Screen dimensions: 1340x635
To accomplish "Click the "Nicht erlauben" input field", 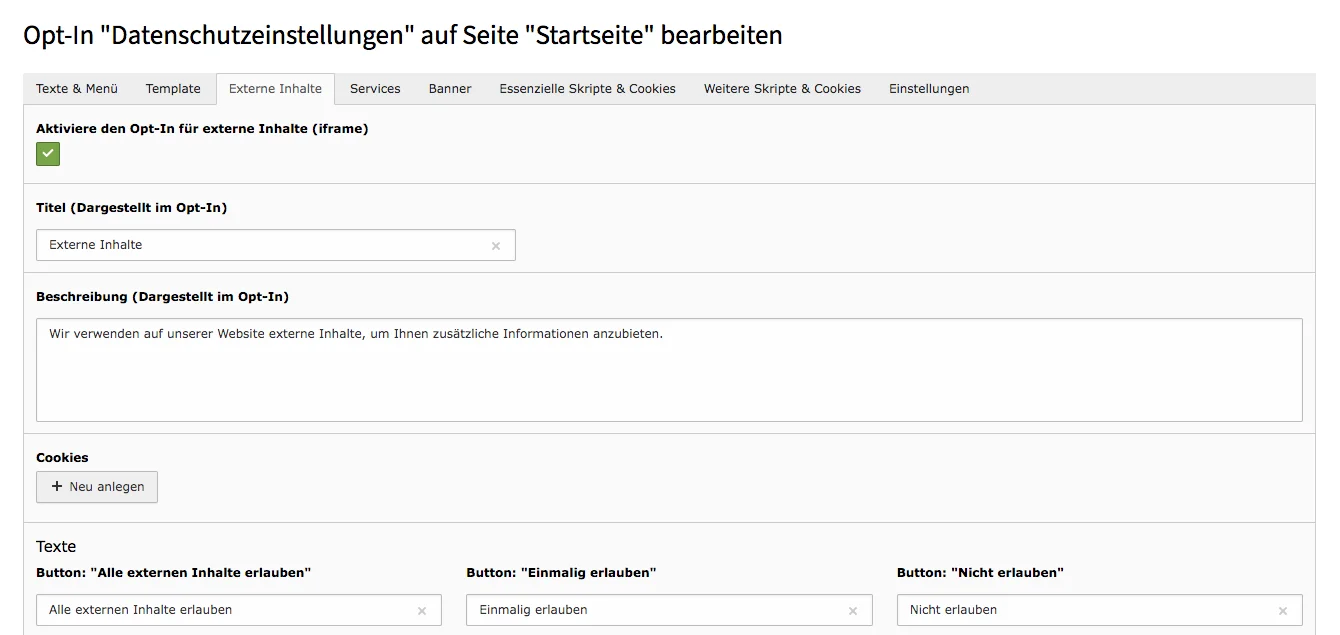I will coord(1080,610).
